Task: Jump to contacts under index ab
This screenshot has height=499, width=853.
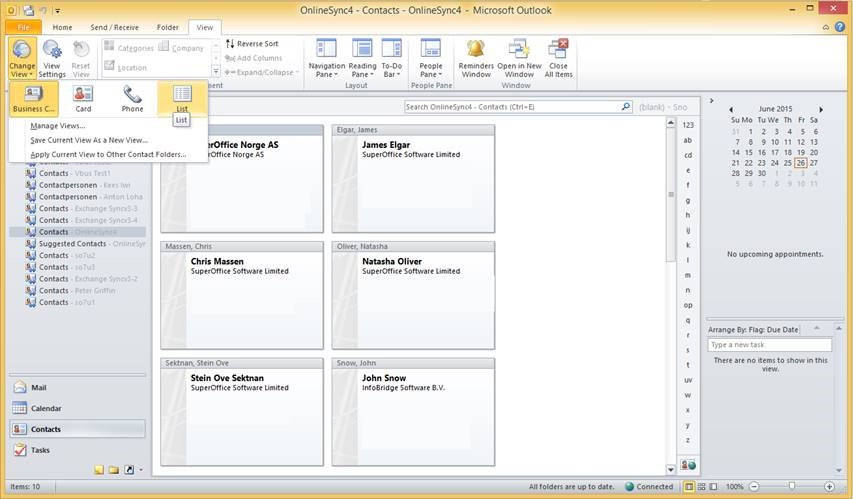Action: [688, 140]
